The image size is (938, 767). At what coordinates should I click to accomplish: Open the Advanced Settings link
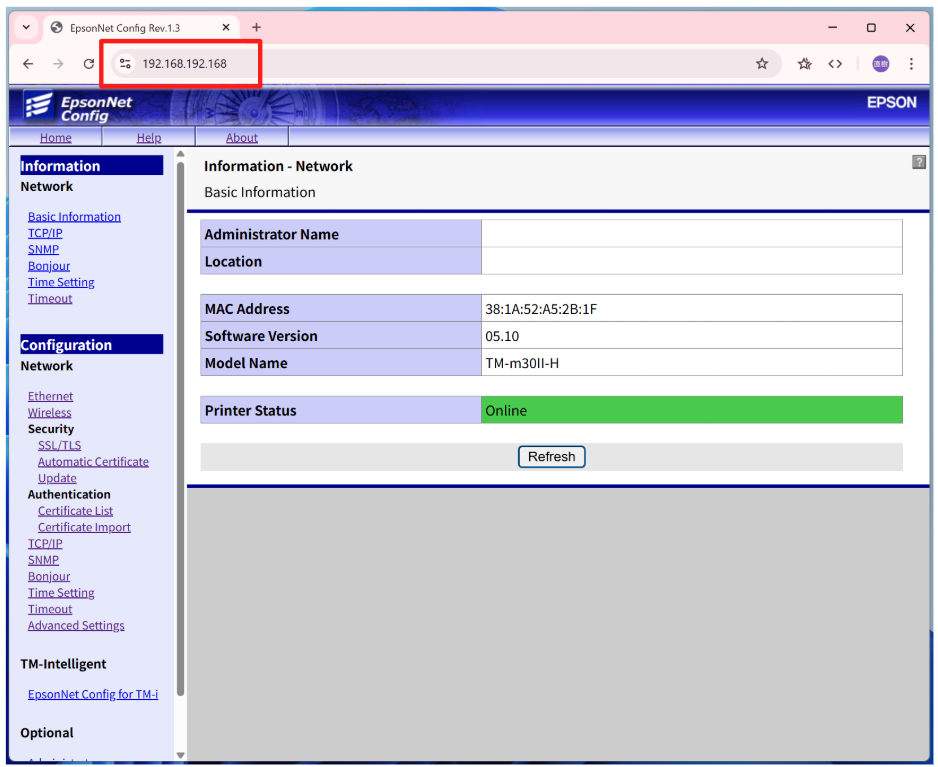76,625
